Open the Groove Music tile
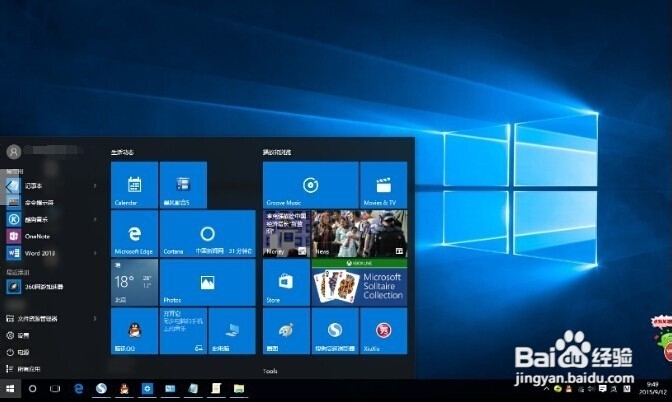This screenshot has width=672, height=402. point(311,185)
